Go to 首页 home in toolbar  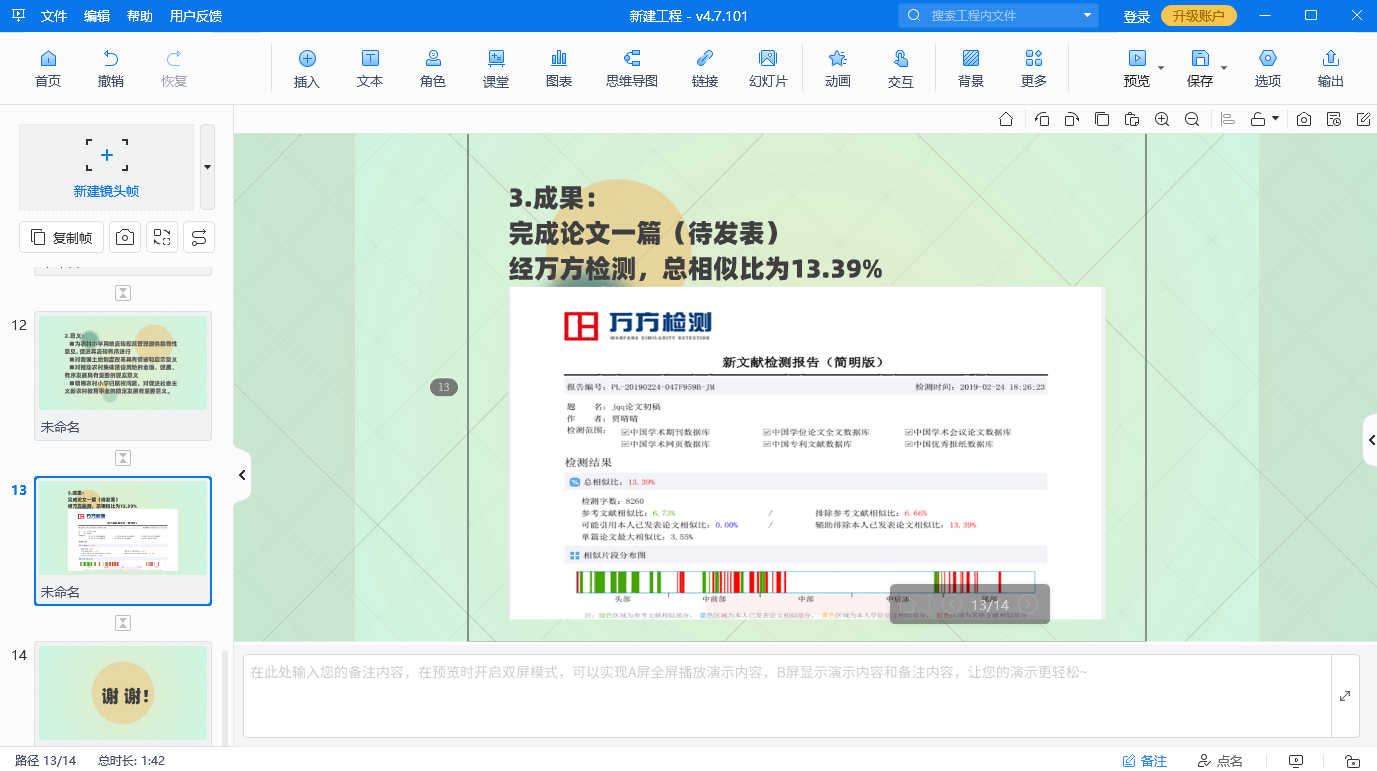(47, 68)
